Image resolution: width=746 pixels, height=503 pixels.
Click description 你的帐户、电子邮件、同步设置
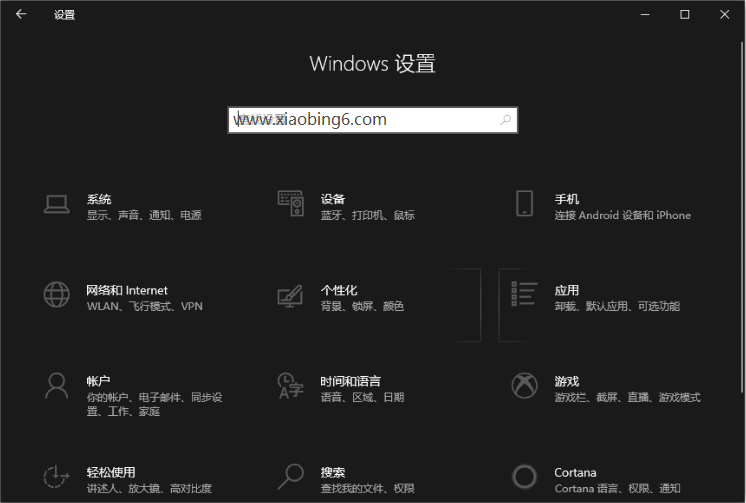(155, 404)
